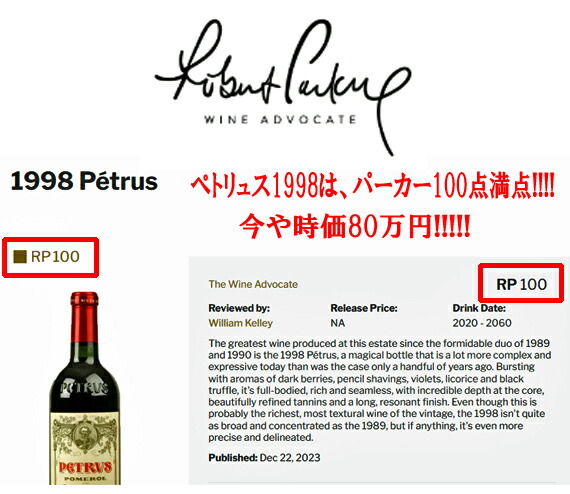Click the 2020 - 2060 drink date value
This screenshot has height=494, width=570.
tap(482, 323)
